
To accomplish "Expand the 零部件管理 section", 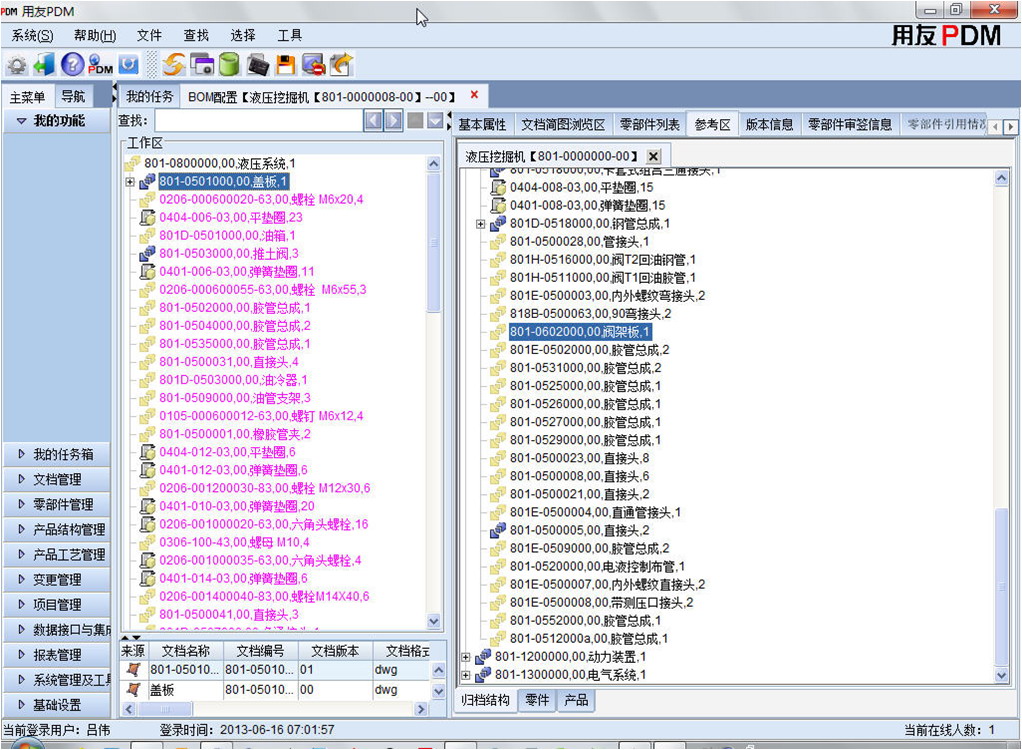I will [22, 504].
